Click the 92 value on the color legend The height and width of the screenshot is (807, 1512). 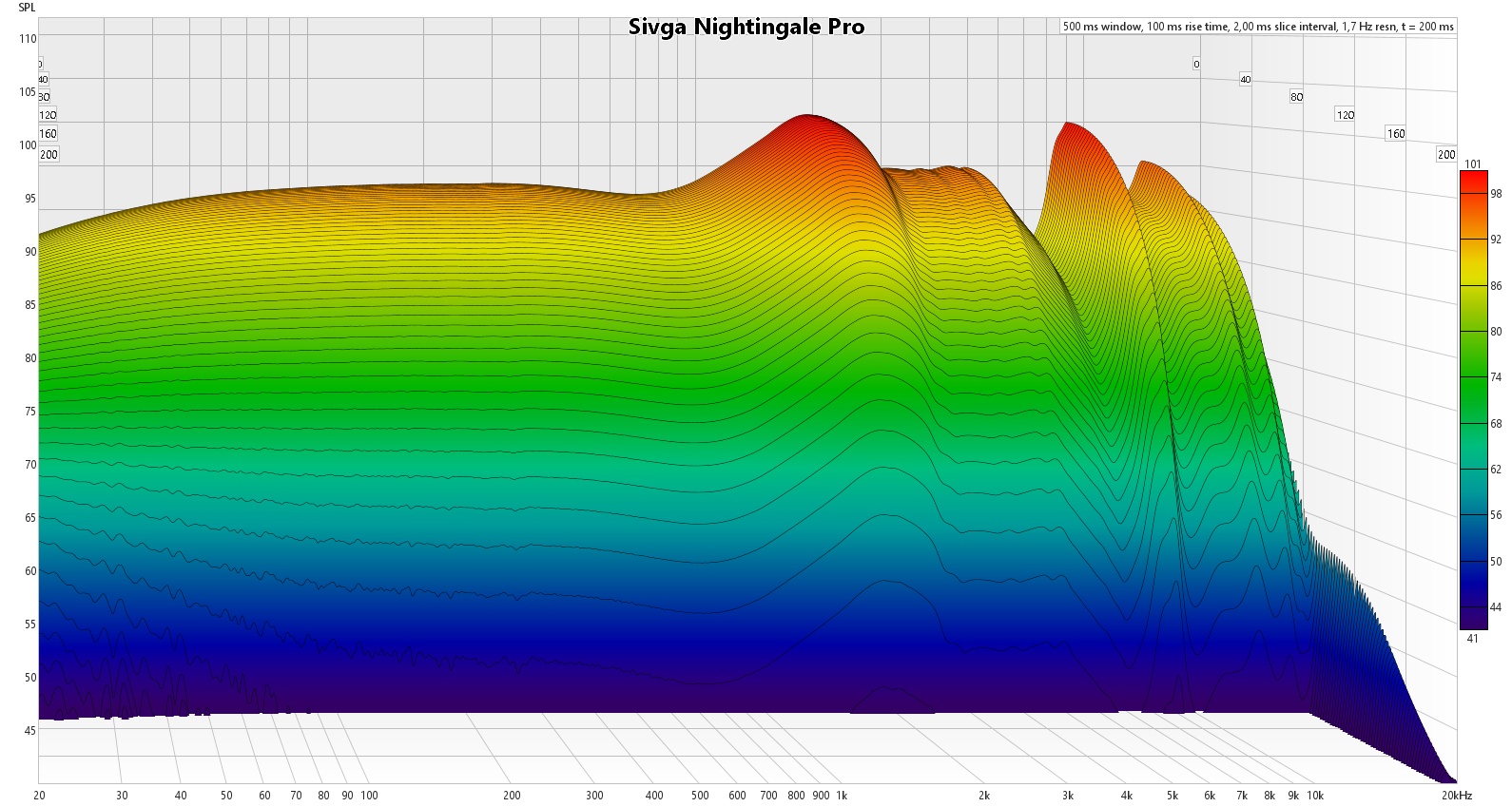click(1496, 240)
